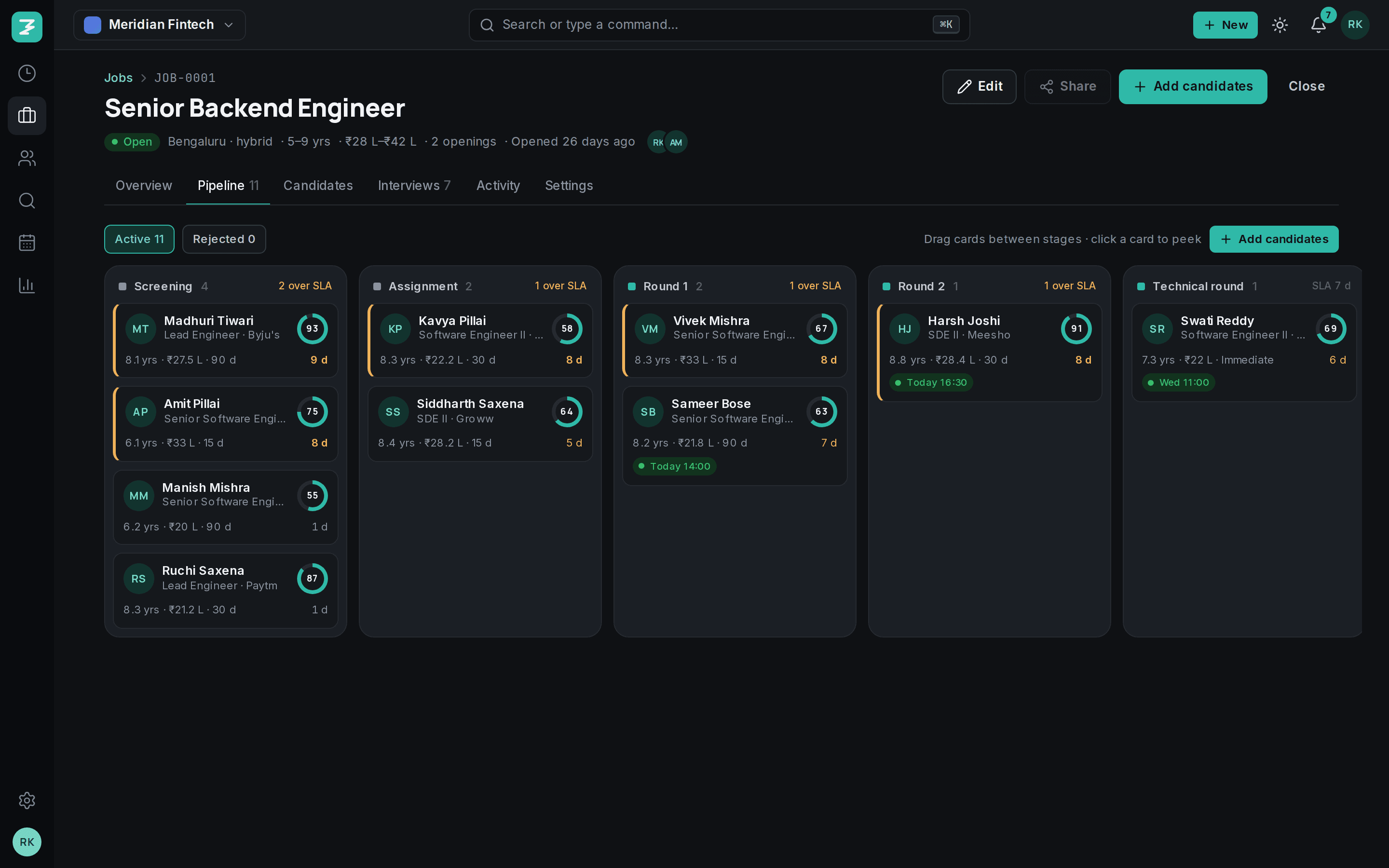Open the notifications bell icon
Image resolution: width=1389 pixels, height=868 pixels.
(x=1319, y=25)
